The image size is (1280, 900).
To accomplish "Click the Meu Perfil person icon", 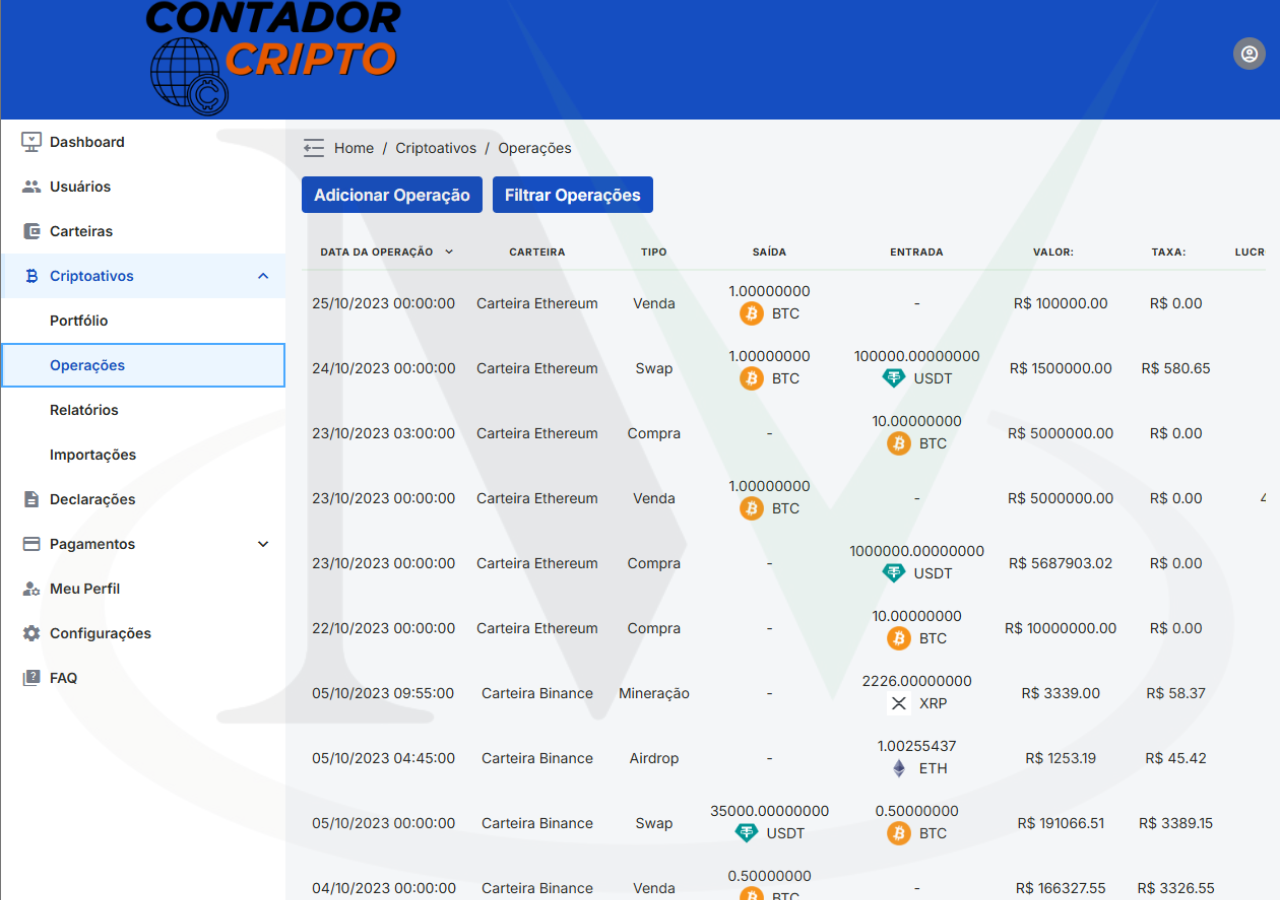I will coord(32,589).
